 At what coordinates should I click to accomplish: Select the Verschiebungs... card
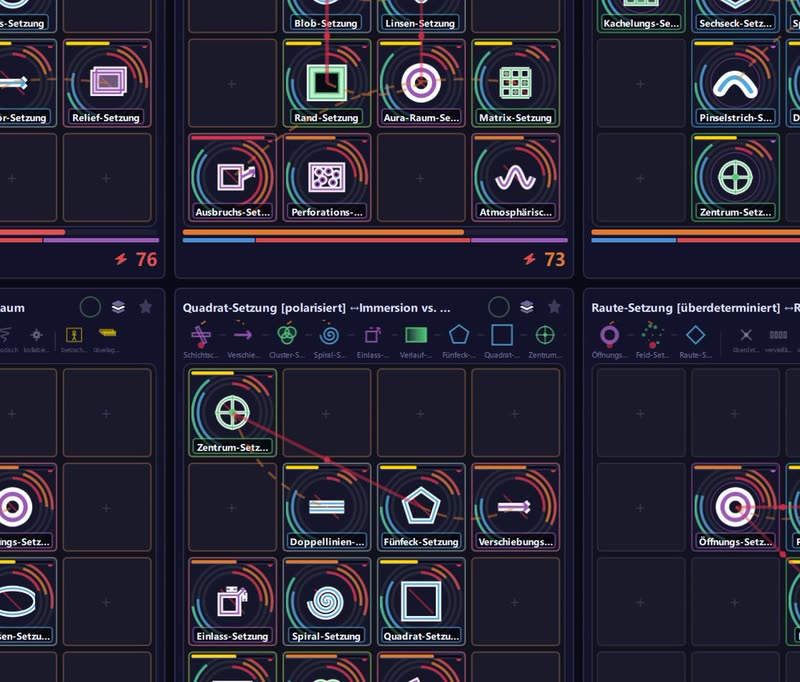515,507
